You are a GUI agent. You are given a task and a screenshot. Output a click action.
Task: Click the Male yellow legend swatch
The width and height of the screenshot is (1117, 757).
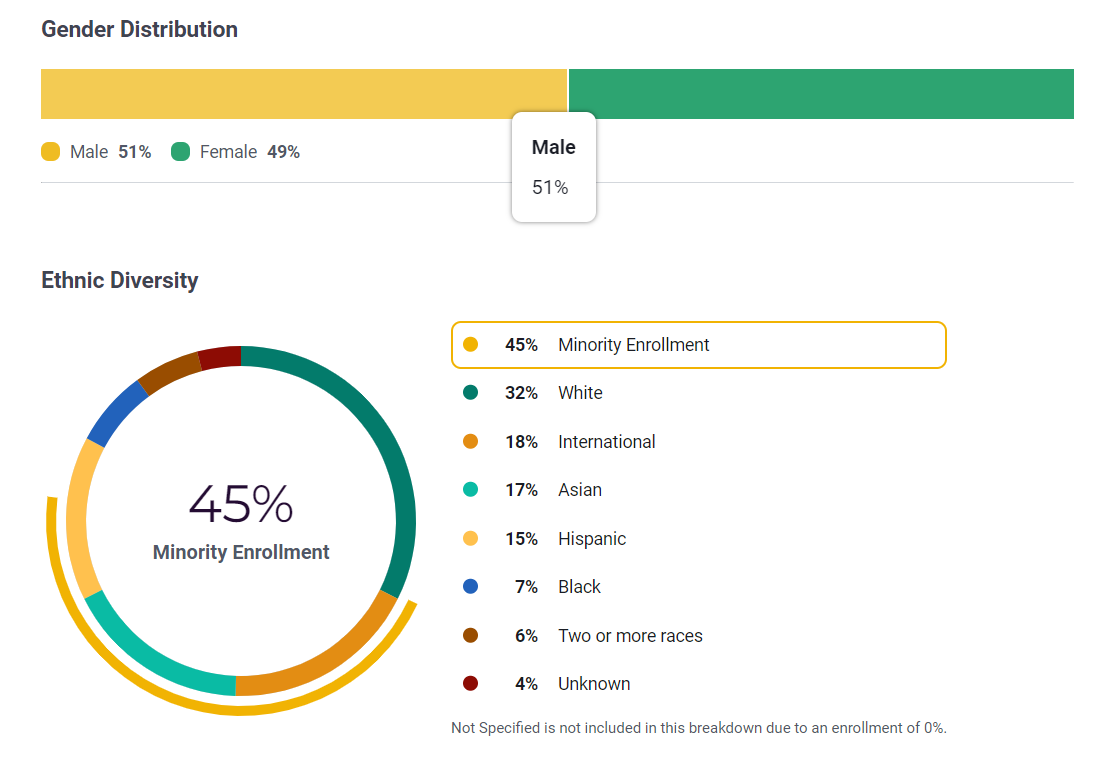[x=51, y=152]
